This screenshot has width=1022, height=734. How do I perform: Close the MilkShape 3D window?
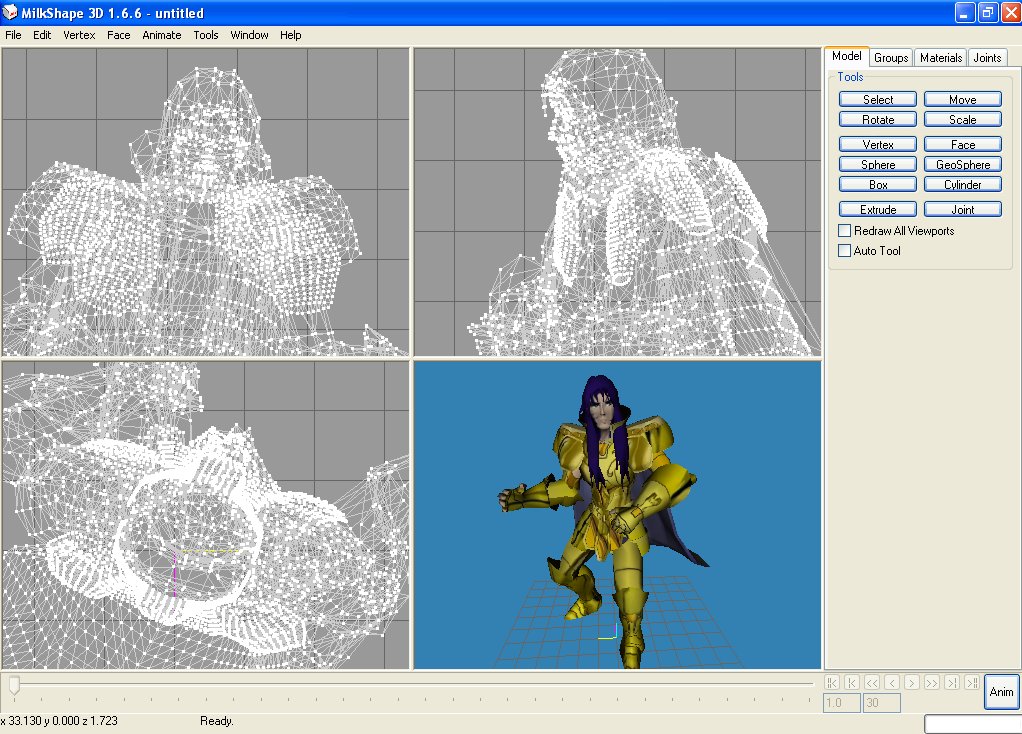[x=1011, y=12]
